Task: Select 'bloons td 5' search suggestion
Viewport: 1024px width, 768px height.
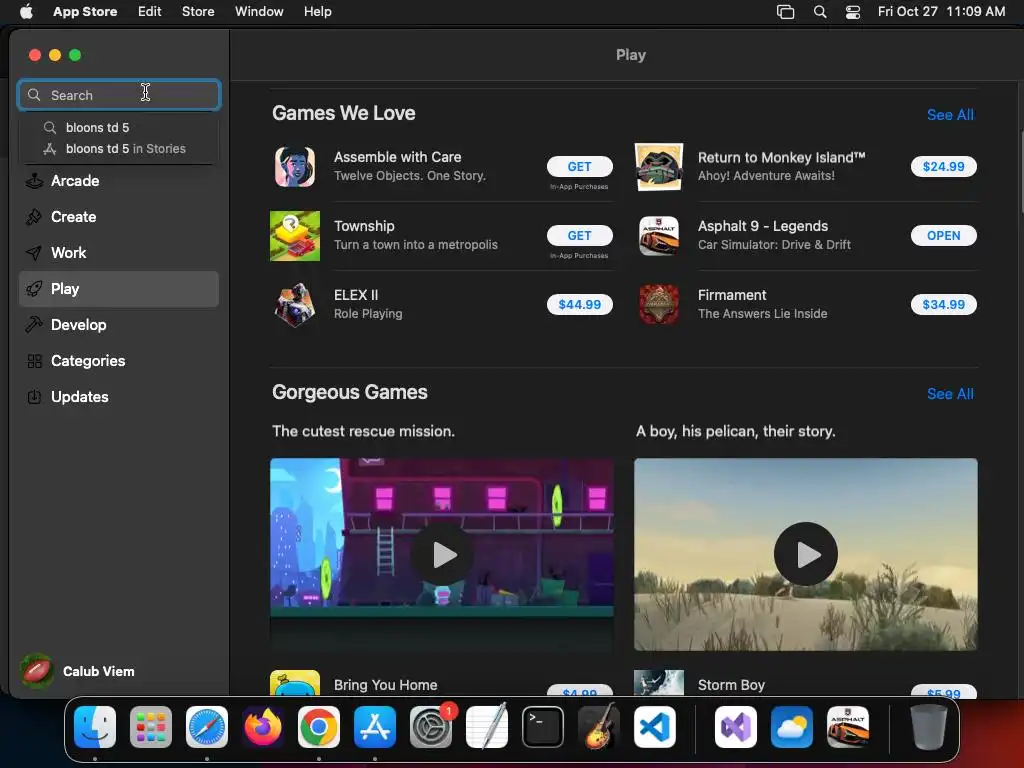Action: (x=119, y=127)
